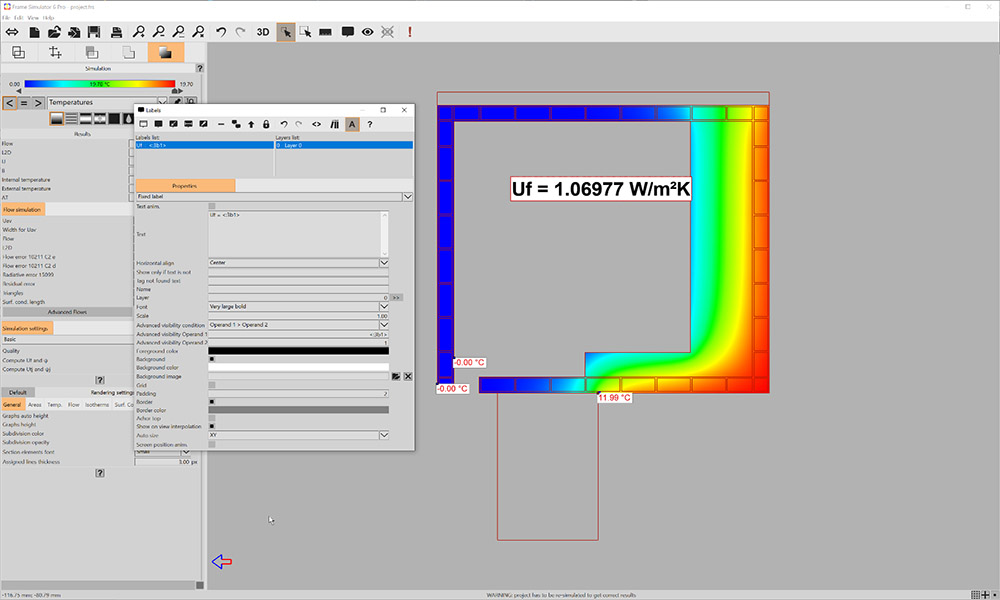The image size is (1000, 600).
Task: Click the Layer >> expand button
Action: [396, 298]
